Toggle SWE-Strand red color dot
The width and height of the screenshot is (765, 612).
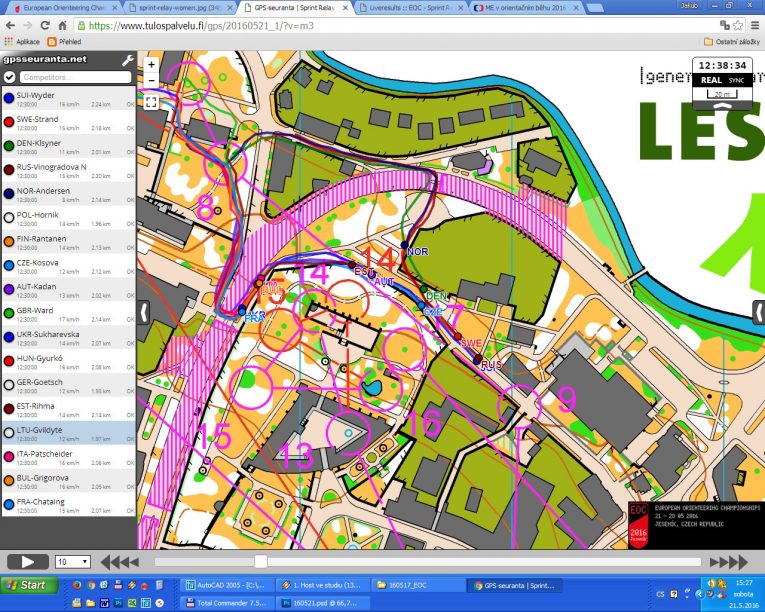tap(9, 122)
